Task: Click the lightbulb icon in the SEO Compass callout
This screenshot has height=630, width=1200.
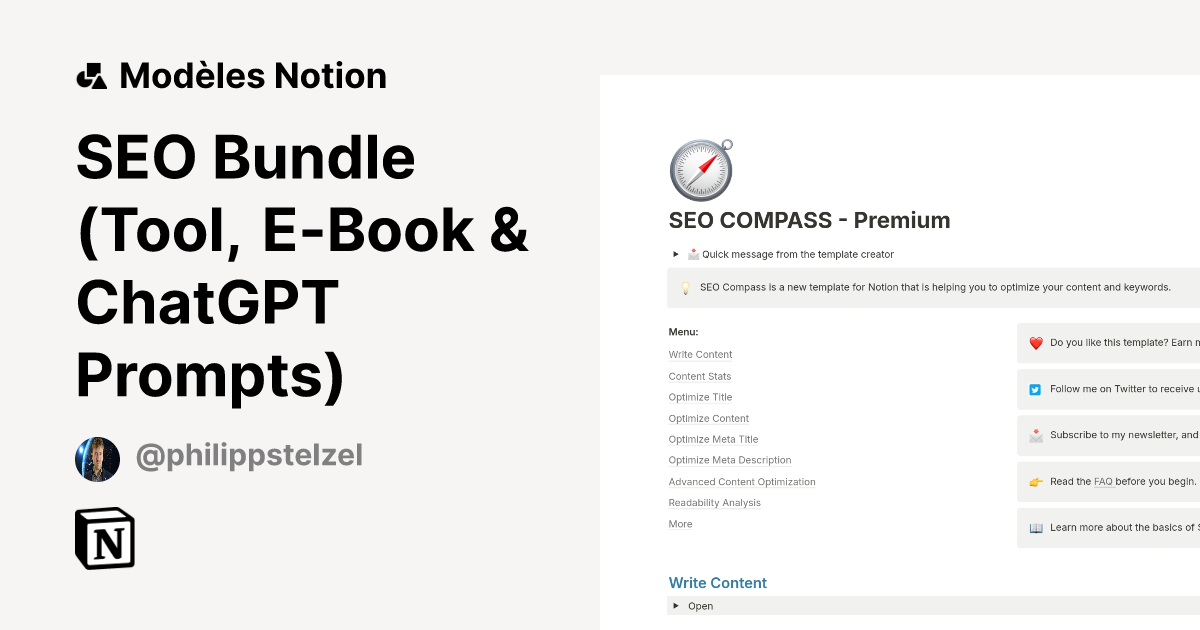Action: point(685,287)
